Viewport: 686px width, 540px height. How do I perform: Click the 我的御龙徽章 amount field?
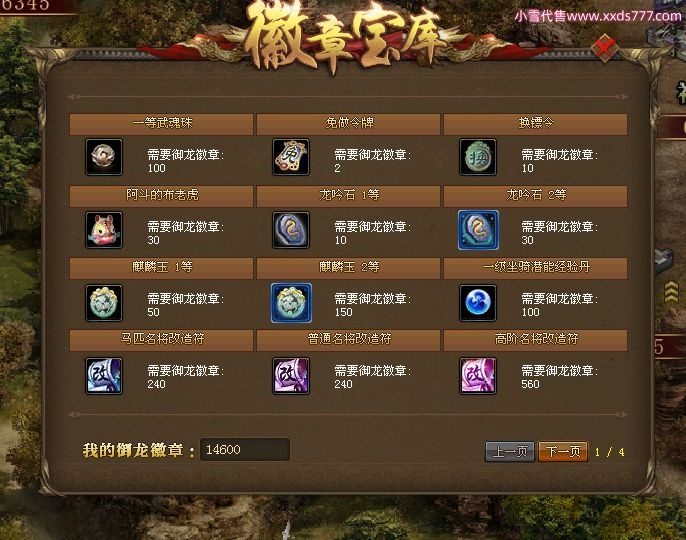245,449
